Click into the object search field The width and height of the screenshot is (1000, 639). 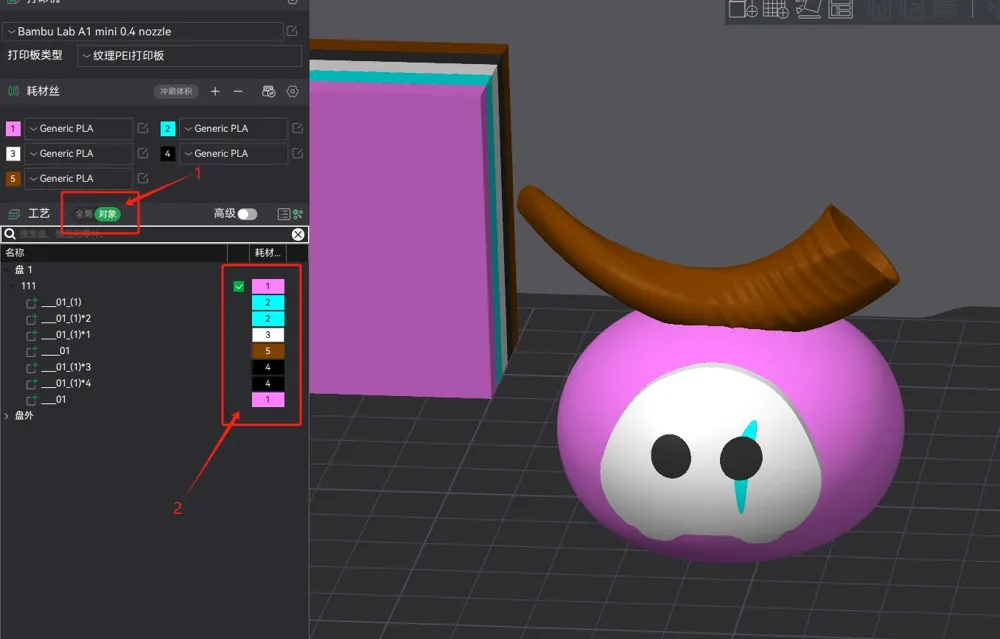tap(153, 234)
